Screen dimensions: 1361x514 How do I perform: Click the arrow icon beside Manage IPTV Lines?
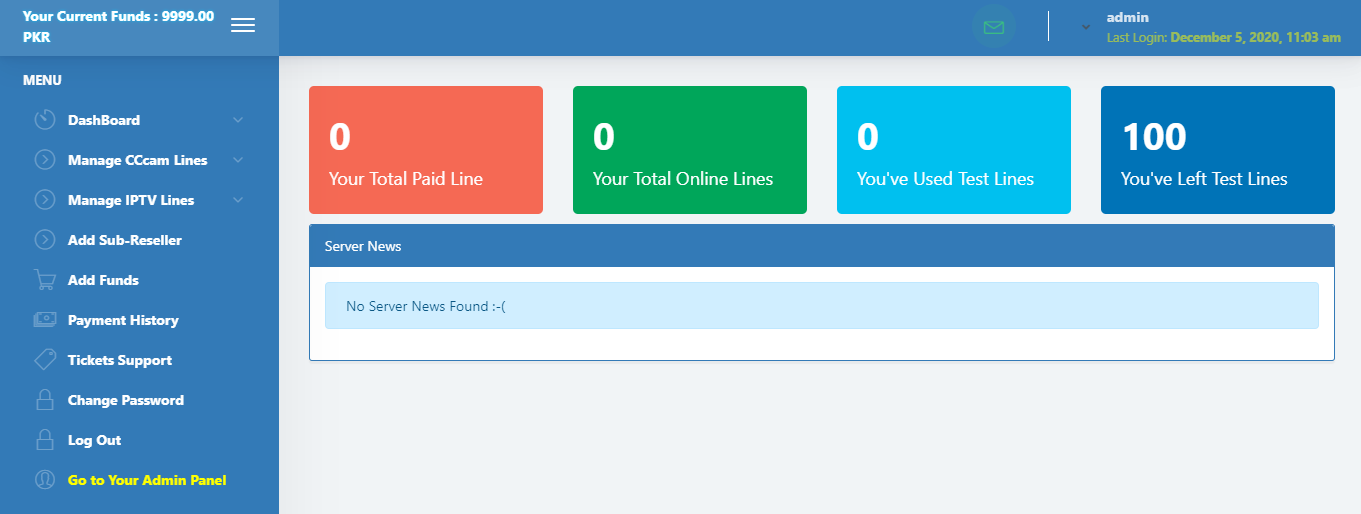[x=45, y=200]
